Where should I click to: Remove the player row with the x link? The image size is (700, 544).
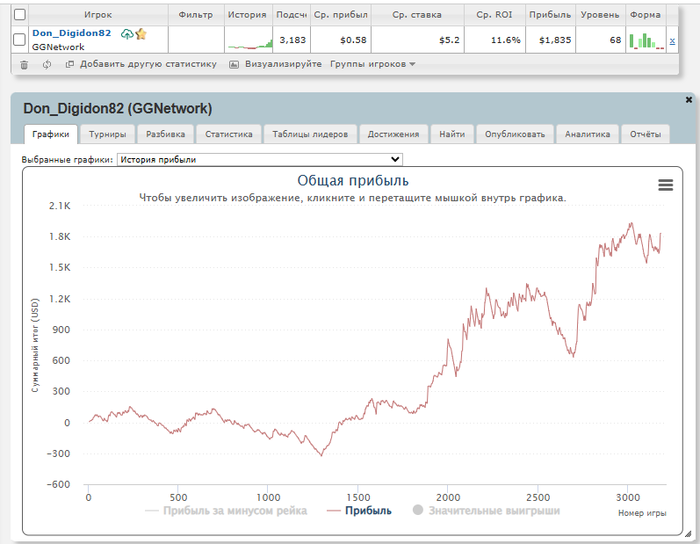(x=672, y=41)
